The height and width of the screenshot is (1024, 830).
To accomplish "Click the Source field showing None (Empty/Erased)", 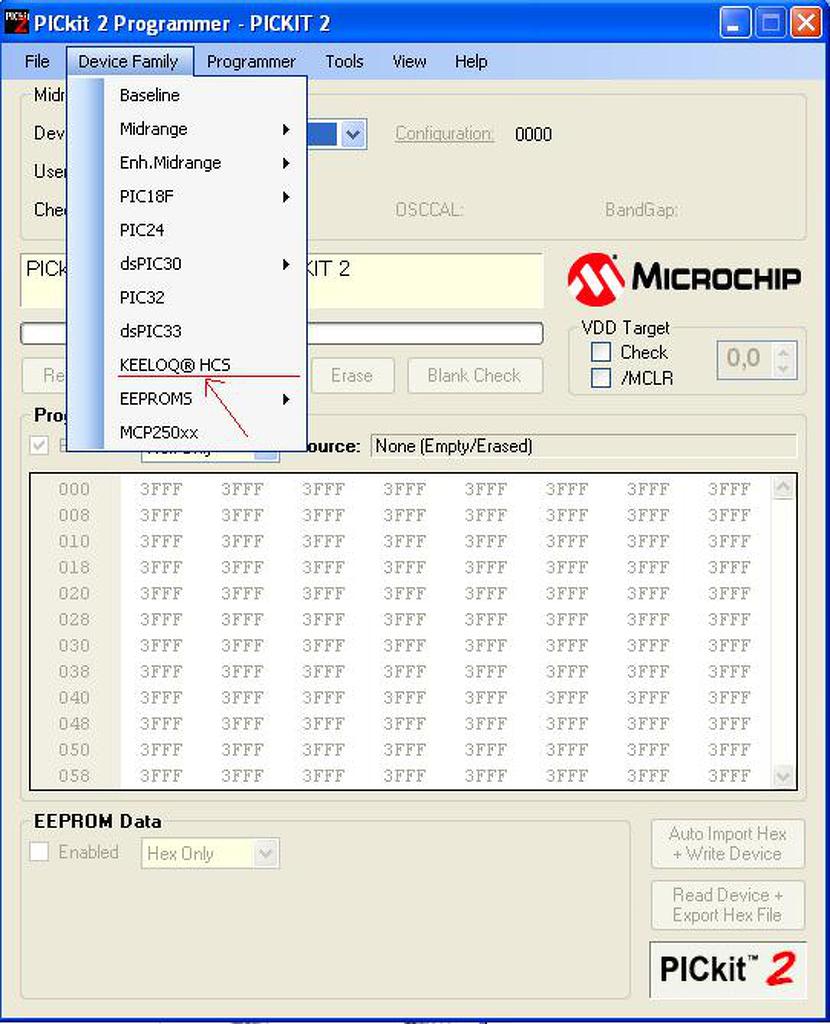I will 583,446.
